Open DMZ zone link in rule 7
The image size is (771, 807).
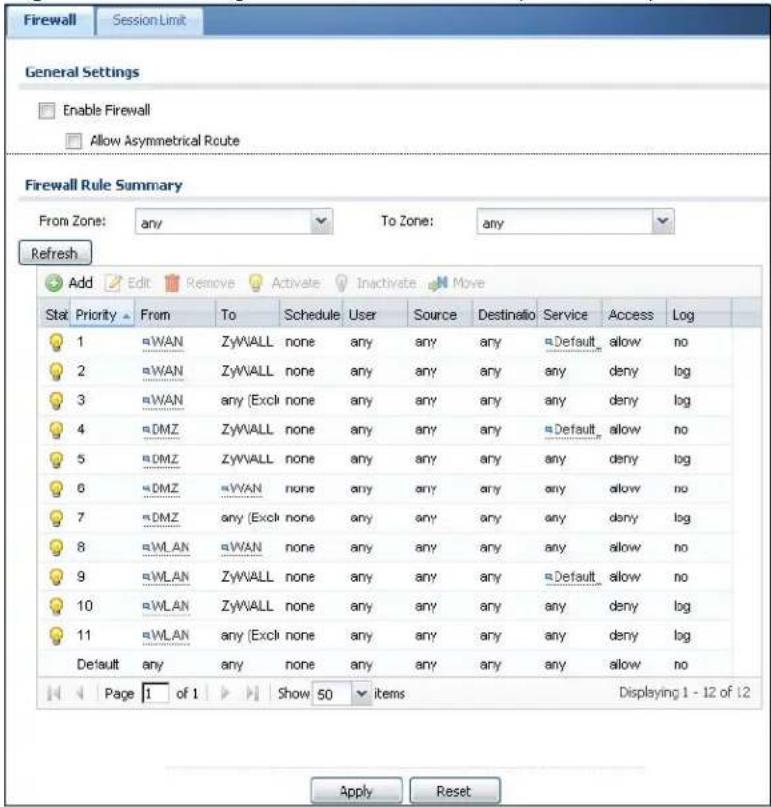point(161,518)
